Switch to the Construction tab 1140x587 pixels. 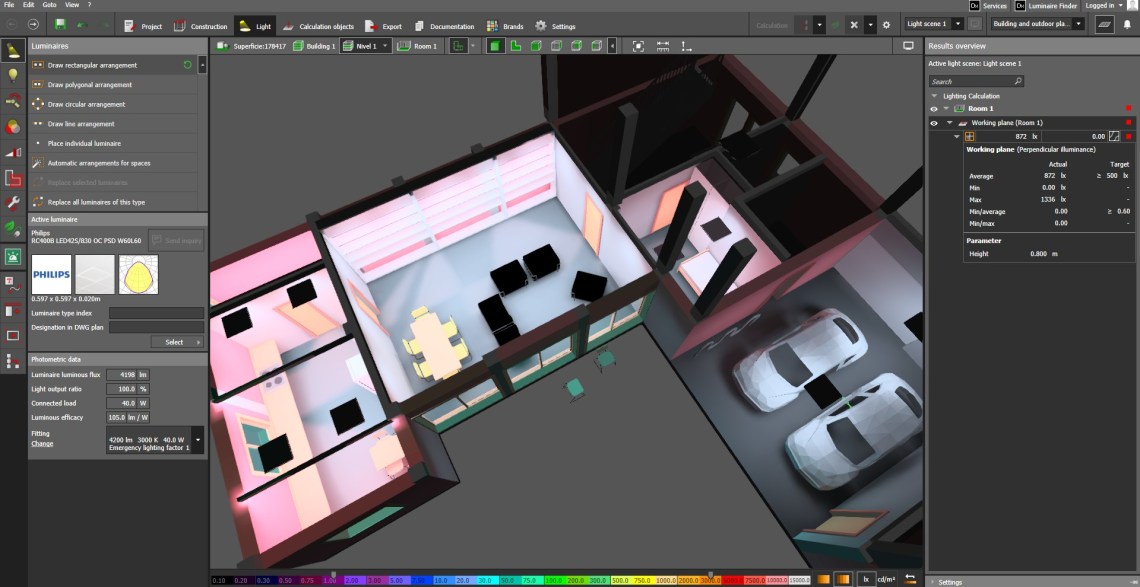200,26
